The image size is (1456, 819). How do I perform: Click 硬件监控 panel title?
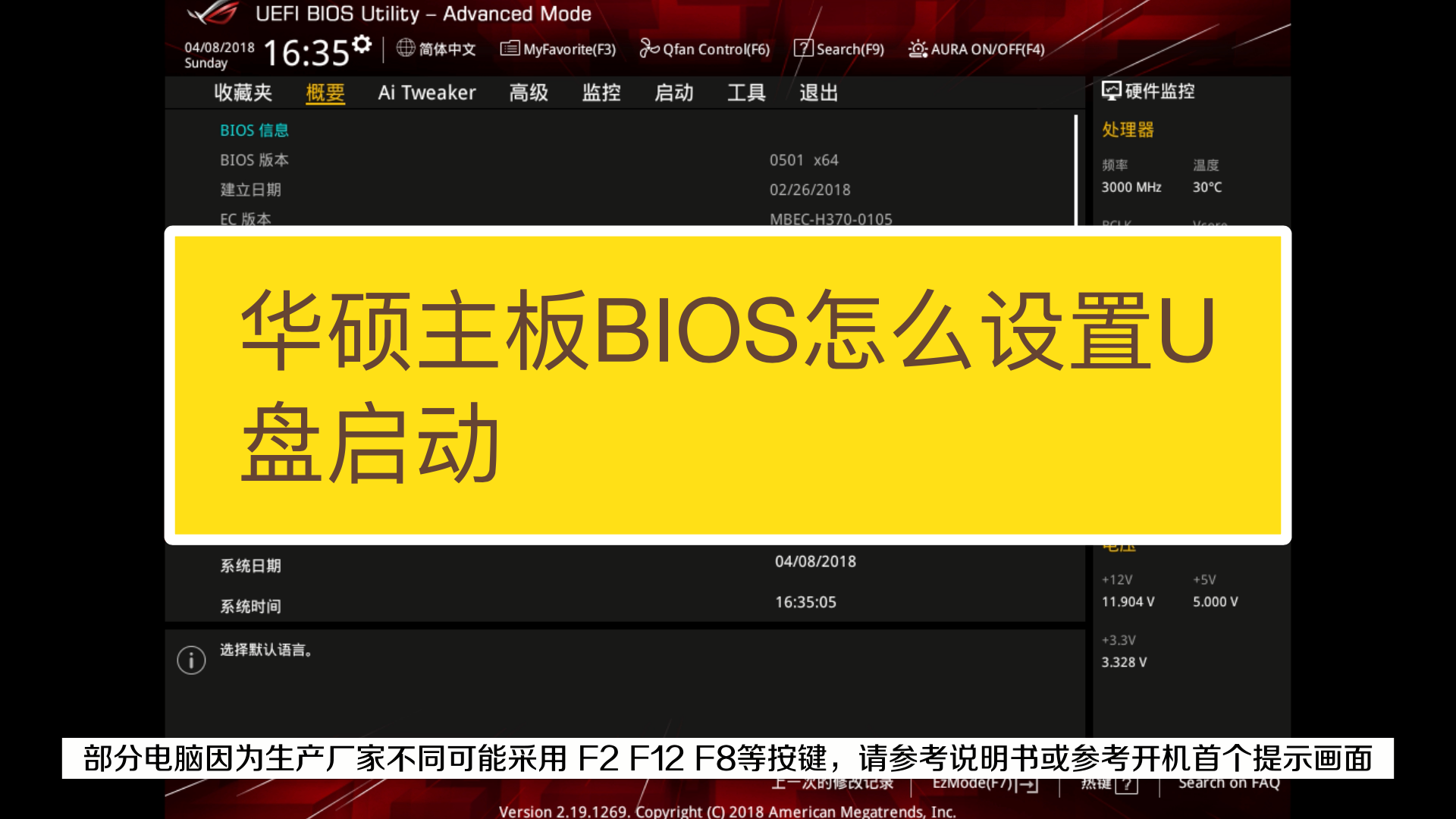pos(1160,91)
